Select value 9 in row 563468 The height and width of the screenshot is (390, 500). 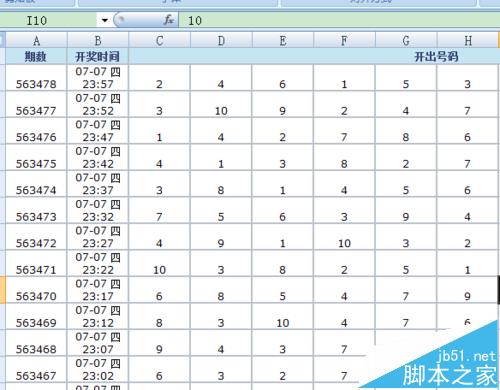tap(159, 343)
